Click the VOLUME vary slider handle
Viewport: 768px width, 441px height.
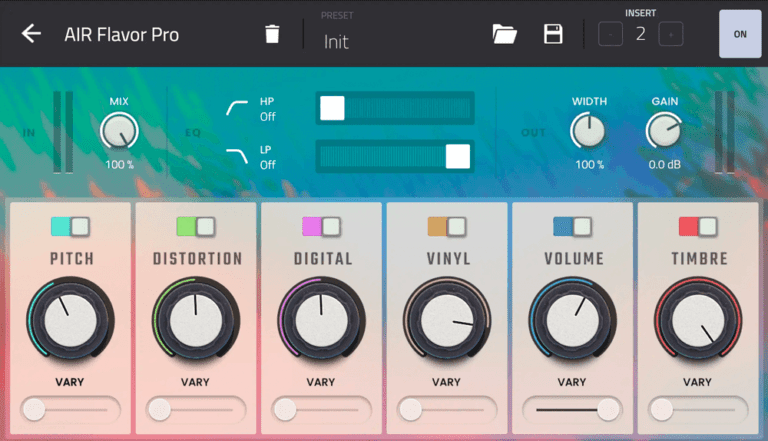606,409
